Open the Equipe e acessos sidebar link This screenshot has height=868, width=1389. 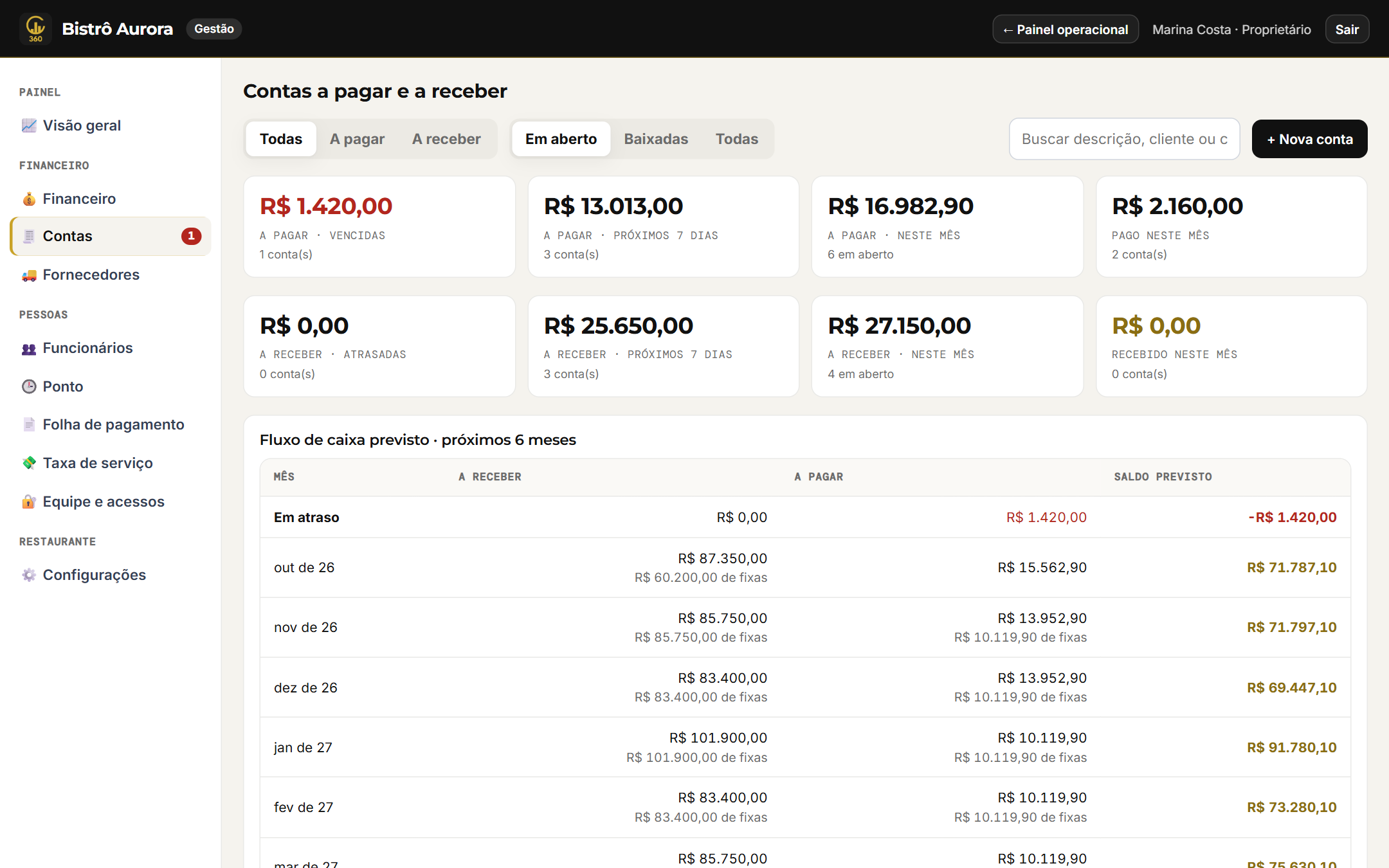click(111, 502)
